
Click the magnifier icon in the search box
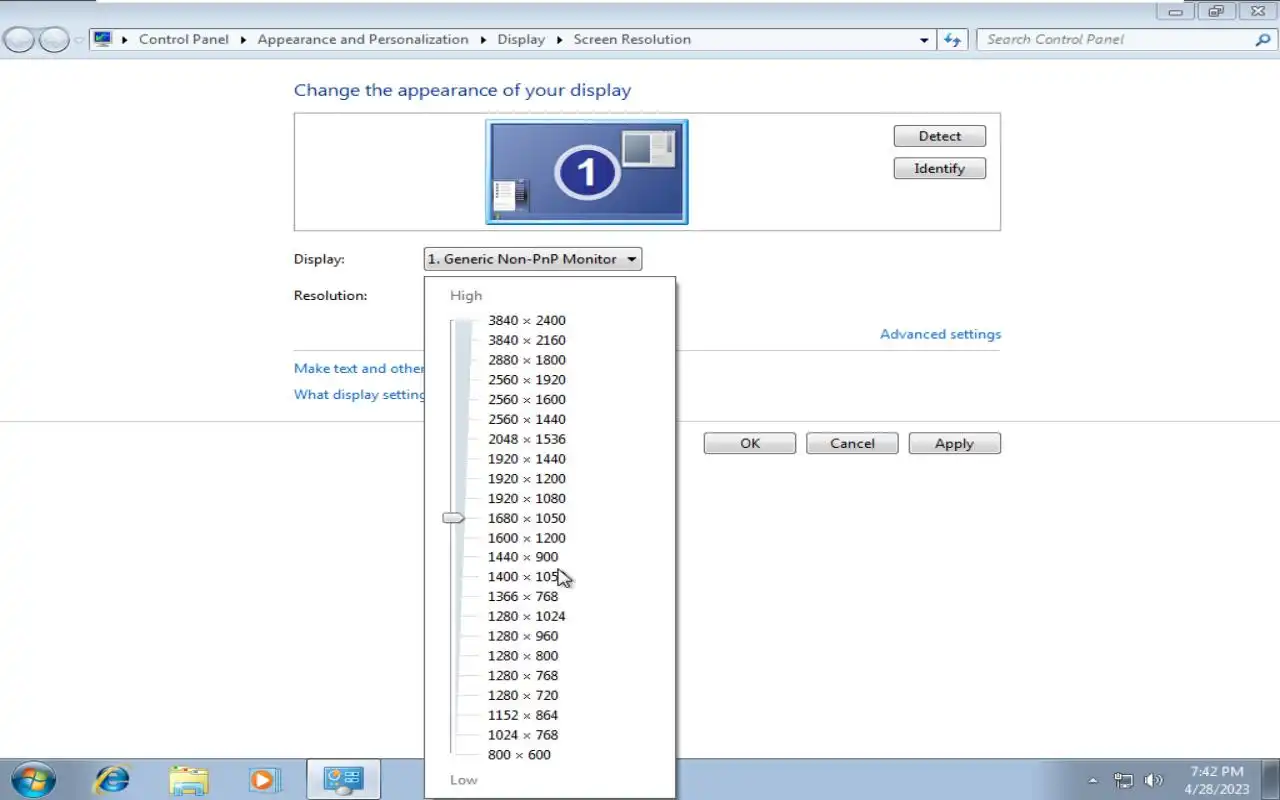coord(1263,40)
